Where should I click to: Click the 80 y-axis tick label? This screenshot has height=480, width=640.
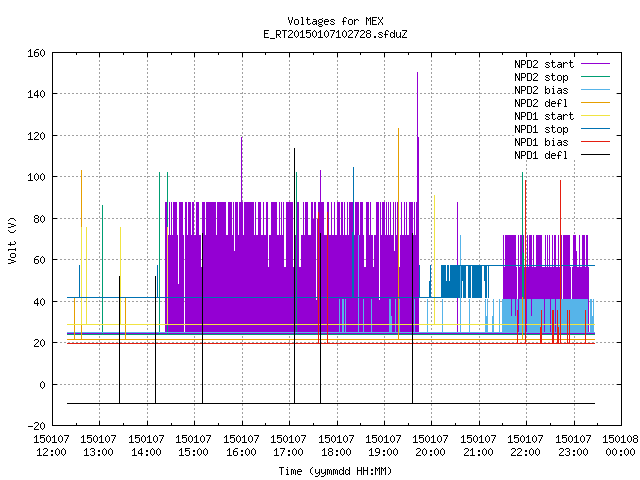coord(40,219)
